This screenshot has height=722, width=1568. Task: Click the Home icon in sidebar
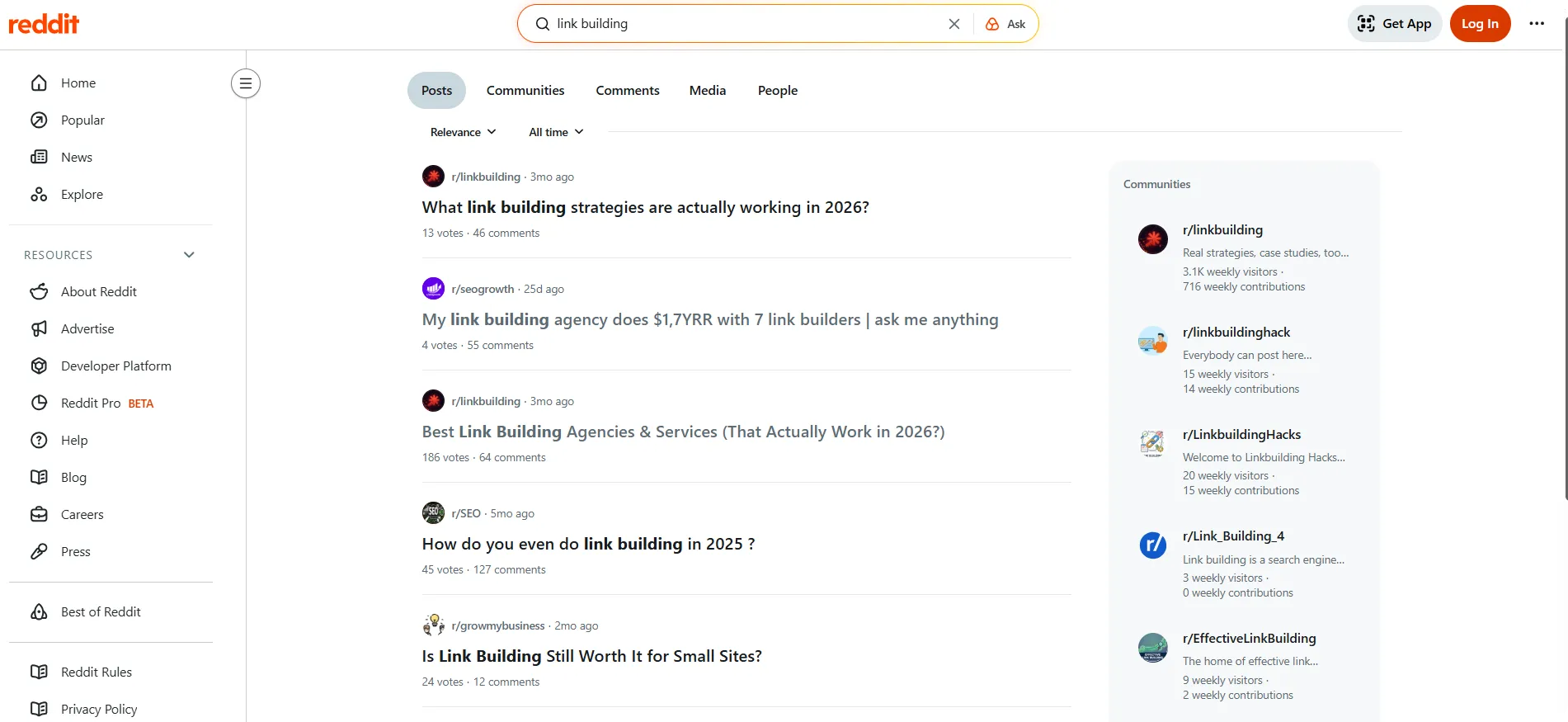pyautogui.click(x=39, y=83)
